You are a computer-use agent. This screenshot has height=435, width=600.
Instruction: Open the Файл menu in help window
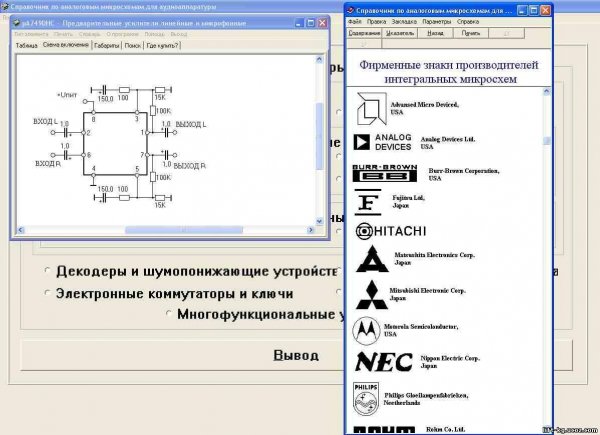(355, 22)
